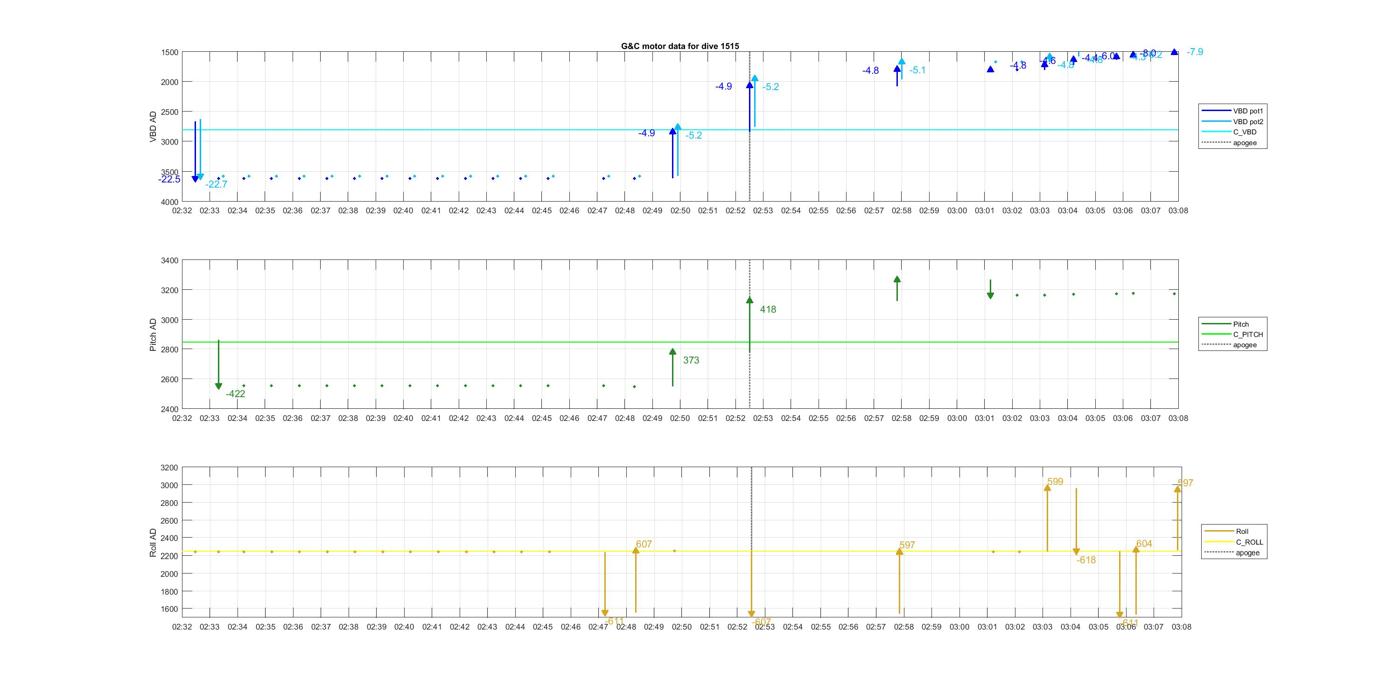The width and height of the screenshot is (1400, 693).
Task: Click the "373" data label in pitch plot
Action: (x=691, y=360)
